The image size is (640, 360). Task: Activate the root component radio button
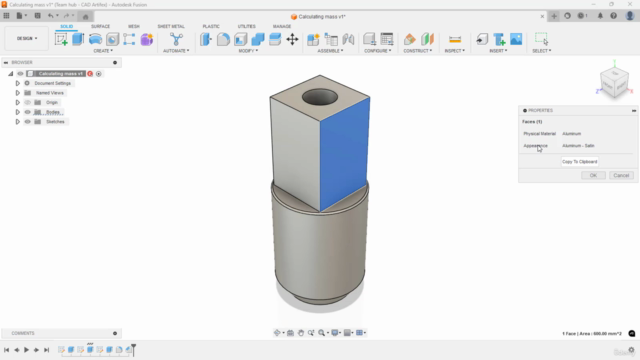click(98, 74)
